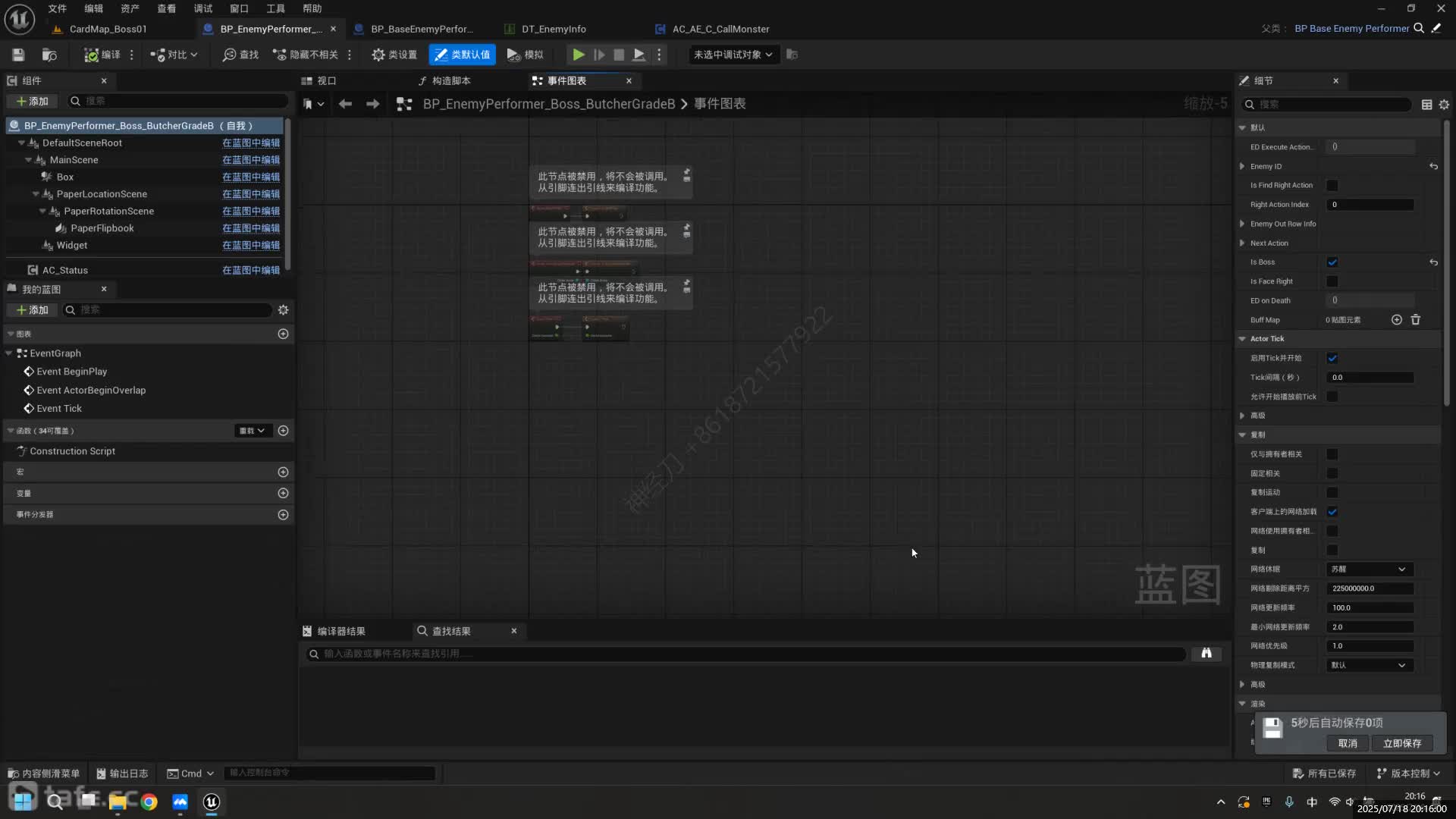Switch to DT_EnemyInfo tab
Screen dimensions: 1456x819
[x=554, y=29]
